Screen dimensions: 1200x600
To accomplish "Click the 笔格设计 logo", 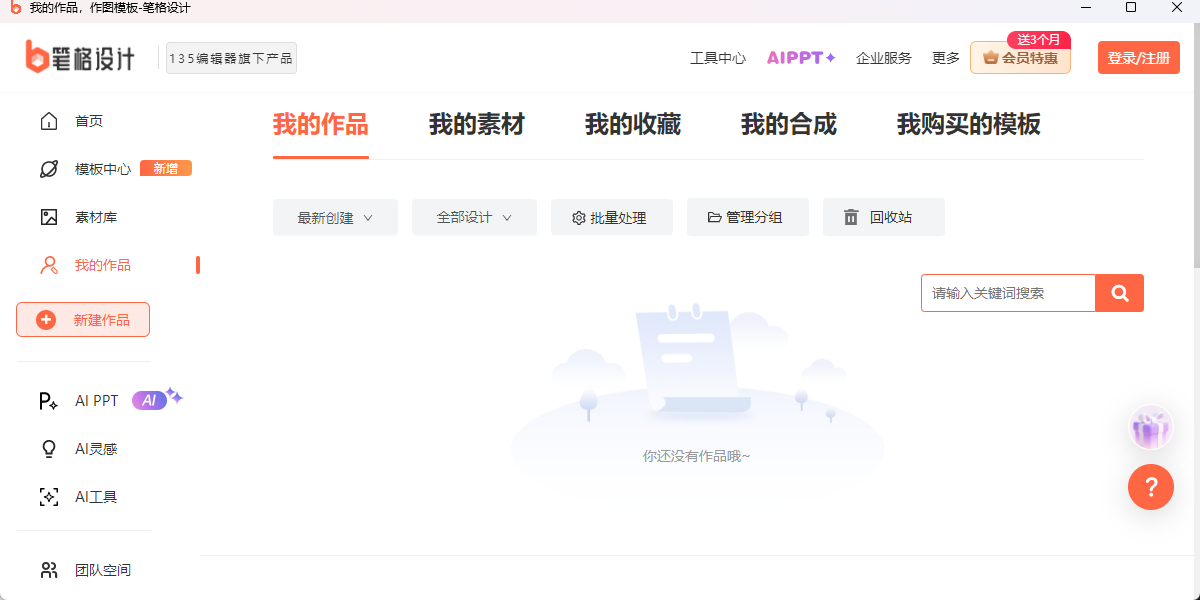I will tap(80, 58).
